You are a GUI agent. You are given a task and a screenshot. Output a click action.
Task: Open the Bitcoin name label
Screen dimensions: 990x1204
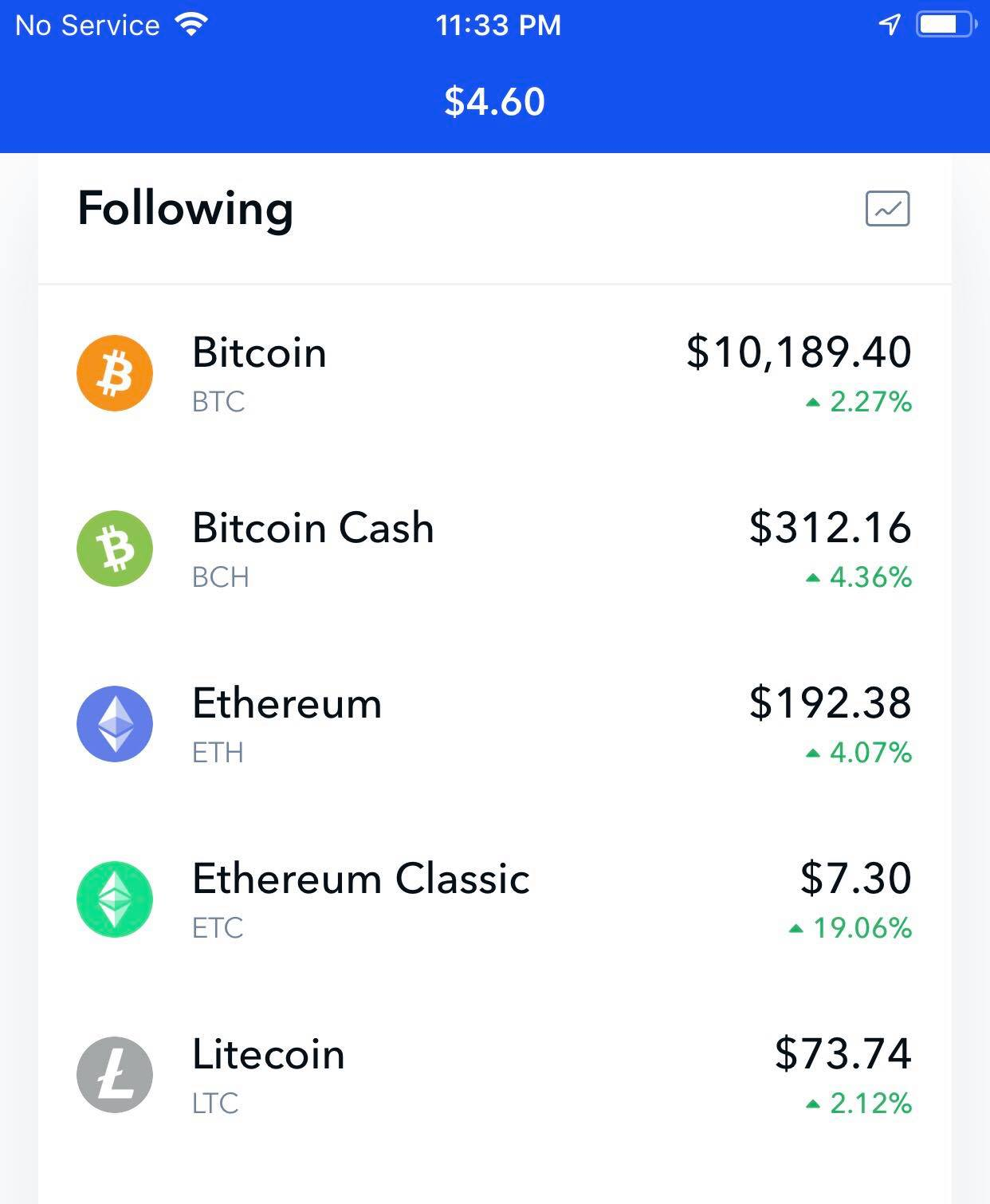pos(259,352)
